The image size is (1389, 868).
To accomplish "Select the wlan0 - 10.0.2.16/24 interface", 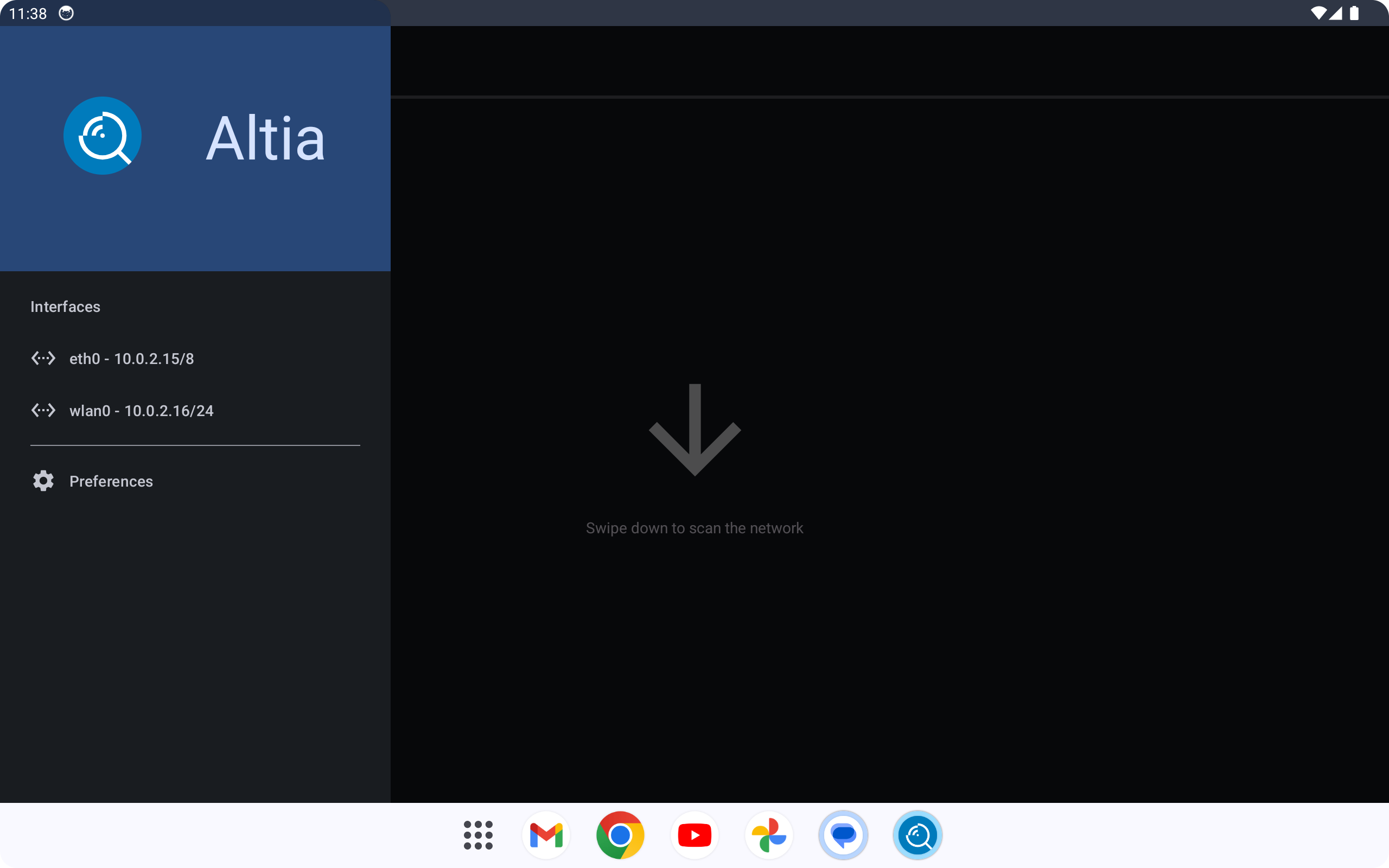I will click(141, 411).
